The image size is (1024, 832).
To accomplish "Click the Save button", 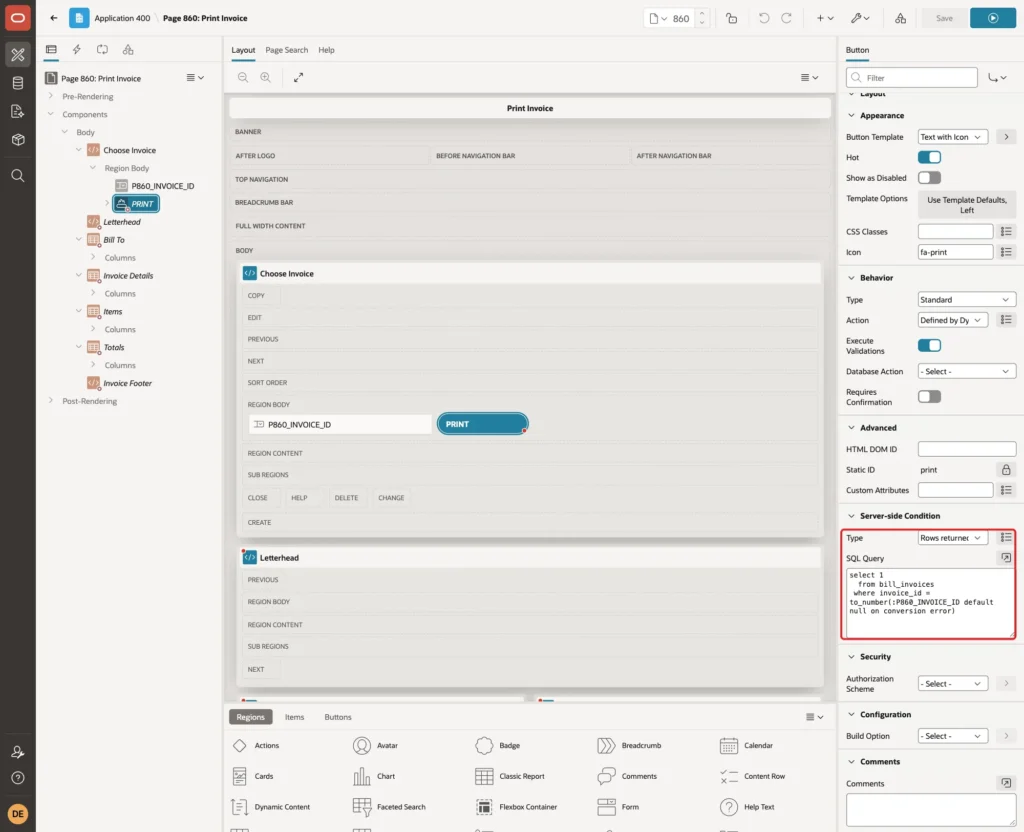I will click(944, 18).
